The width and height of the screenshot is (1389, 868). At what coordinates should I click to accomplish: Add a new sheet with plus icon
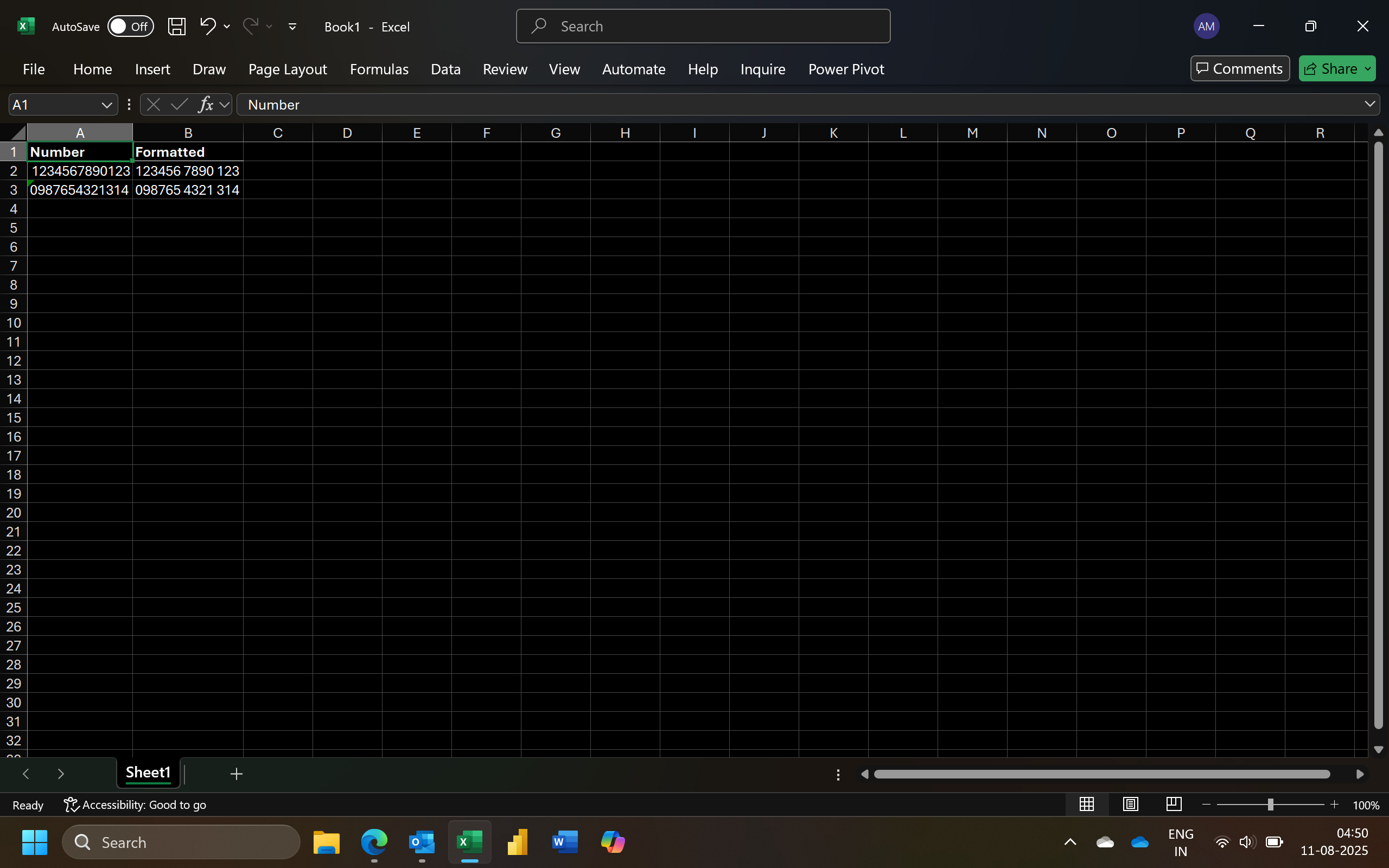tap(236, 774)
